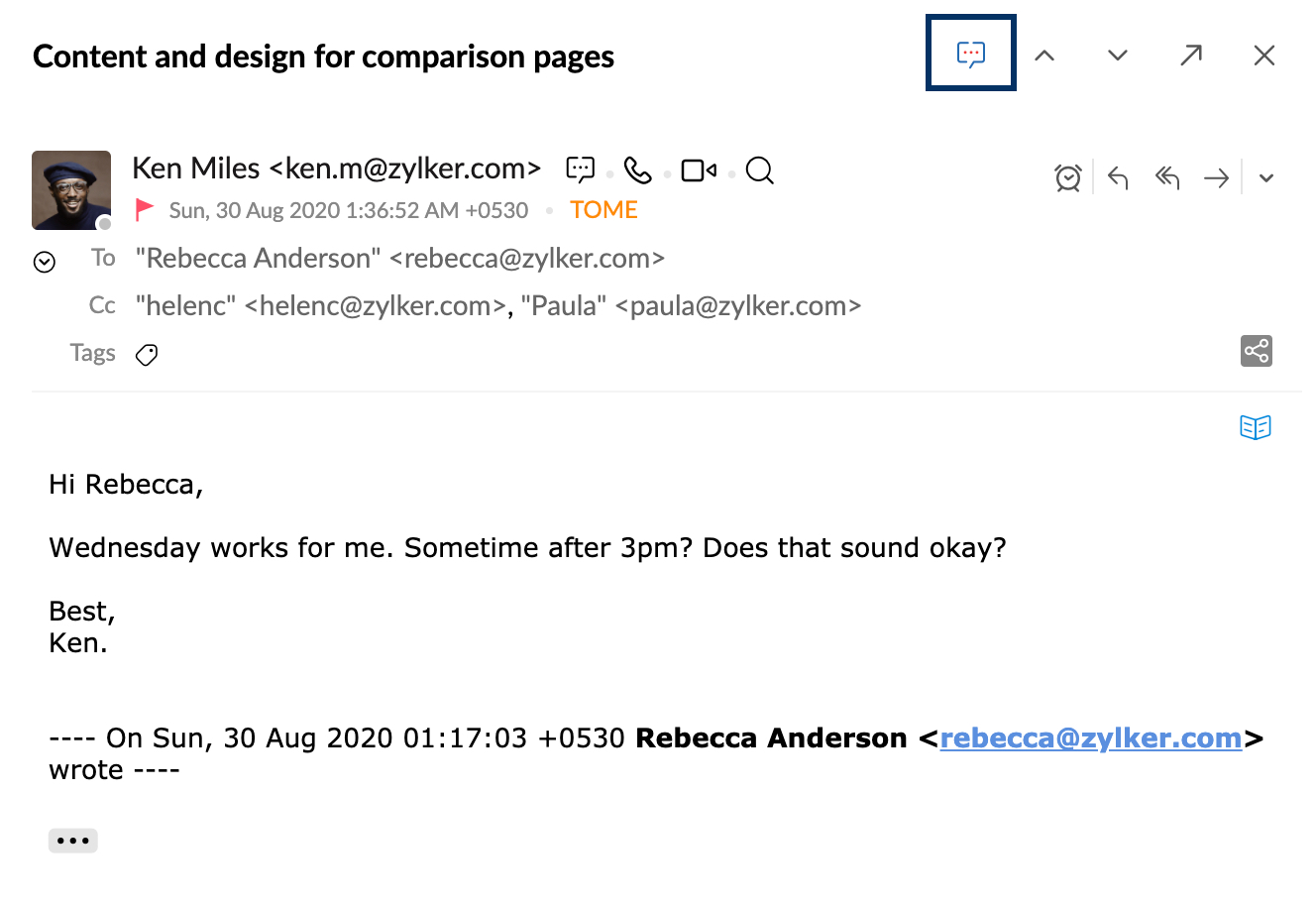This screenshot has width=1316, height=906.
Task: Start video call with Ken Miles
Action: tap(699, 170)
